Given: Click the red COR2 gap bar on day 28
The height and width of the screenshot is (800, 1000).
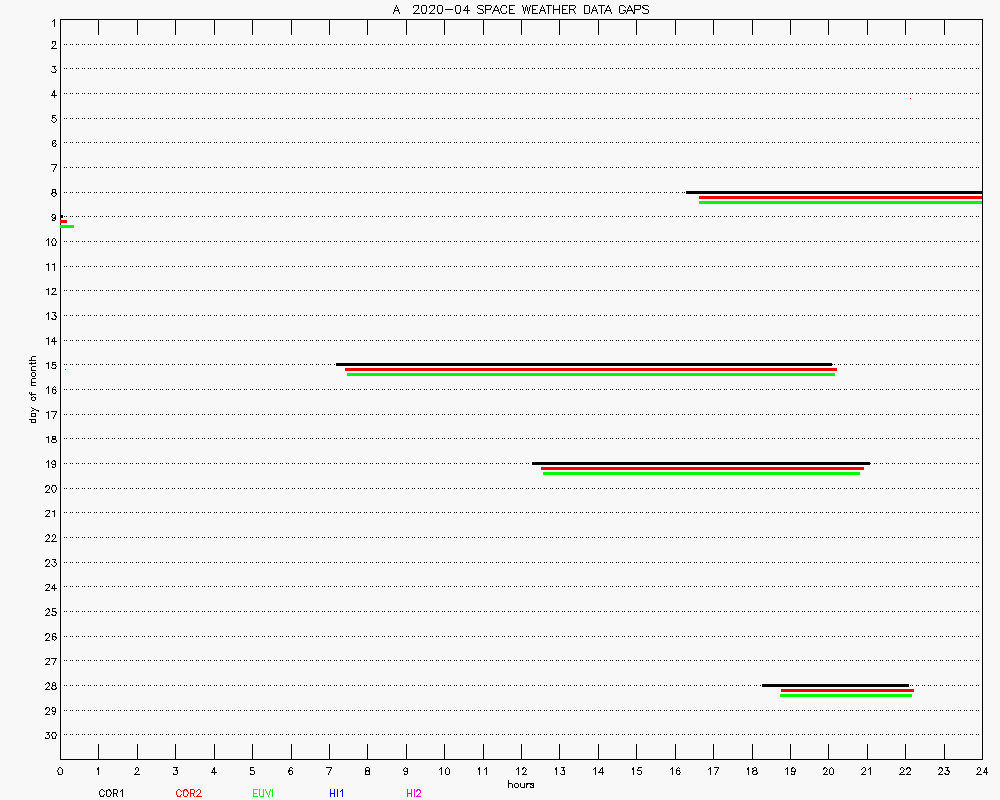Looking at the screenshot, I should click(x=846, y=690).
